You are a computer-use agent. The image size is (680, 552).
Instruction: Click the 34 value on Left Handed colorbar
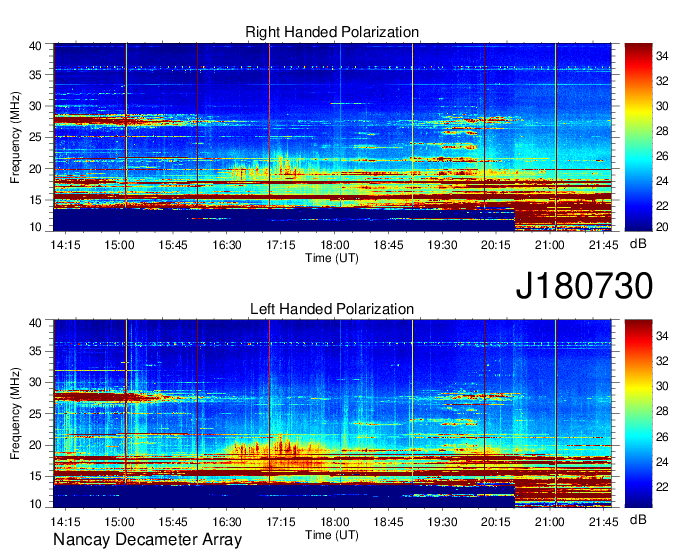click(662, 336)
